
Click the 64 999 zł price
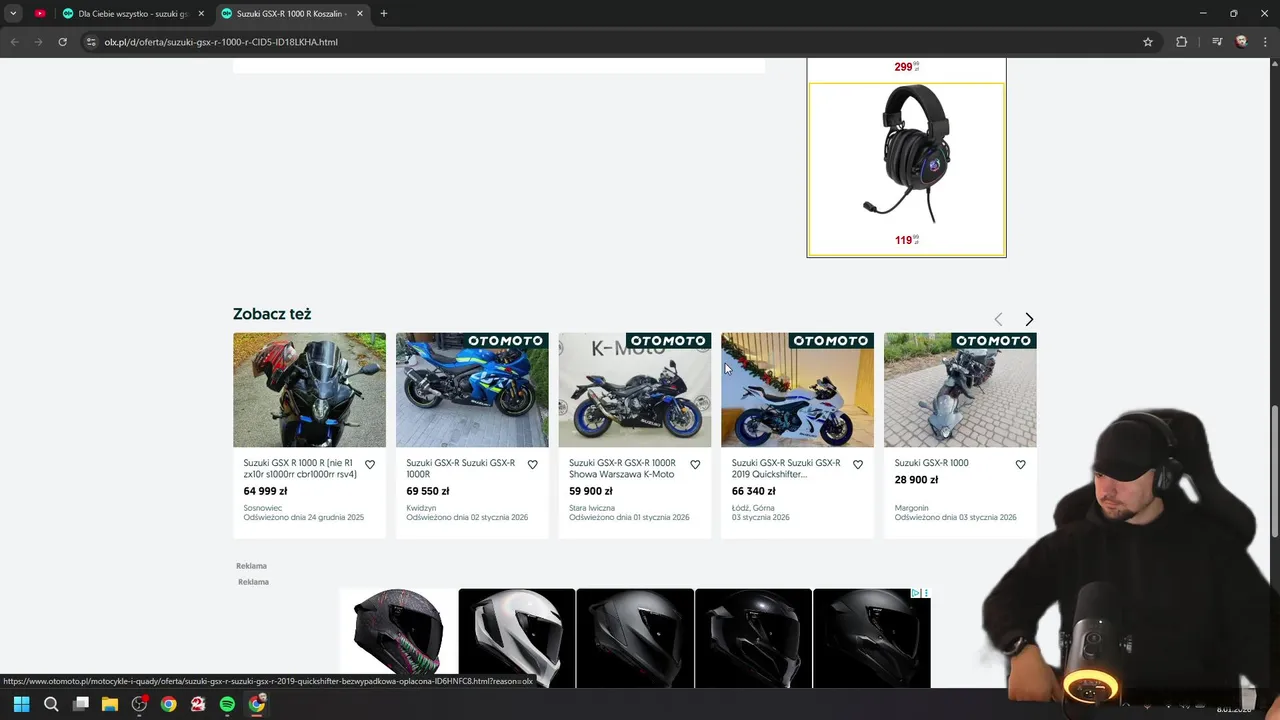click(265, 491)
